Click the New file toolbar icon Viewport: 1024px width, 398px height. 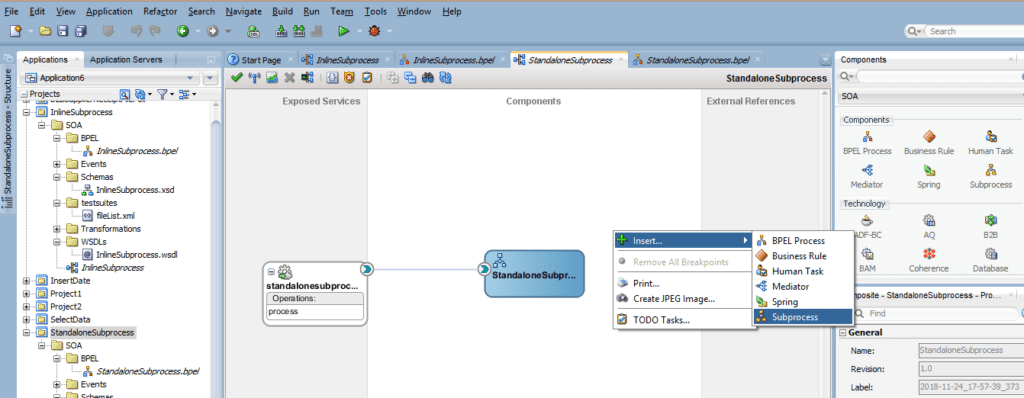click(x=15, y=31)
